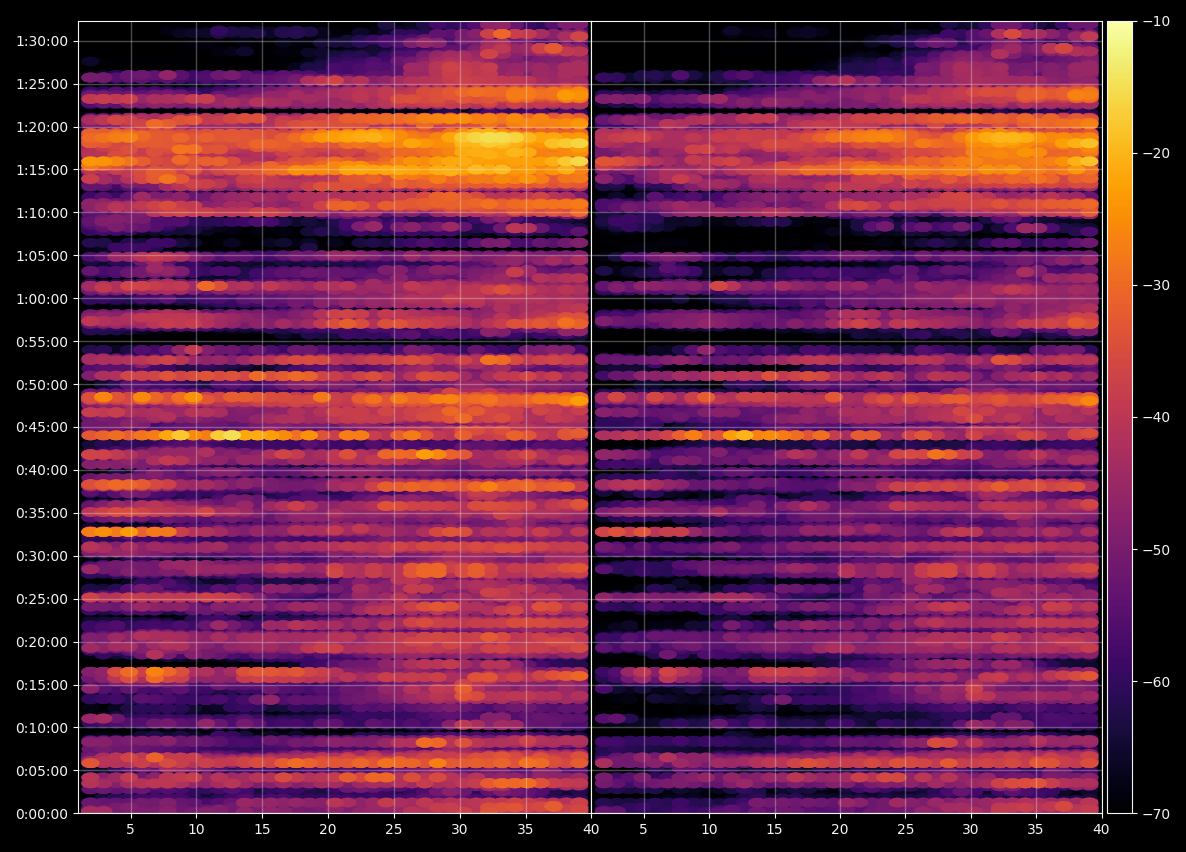Click the inferno colorbar gradient strip
This screenshot has width=1186, height=852.
[1120, 418]
